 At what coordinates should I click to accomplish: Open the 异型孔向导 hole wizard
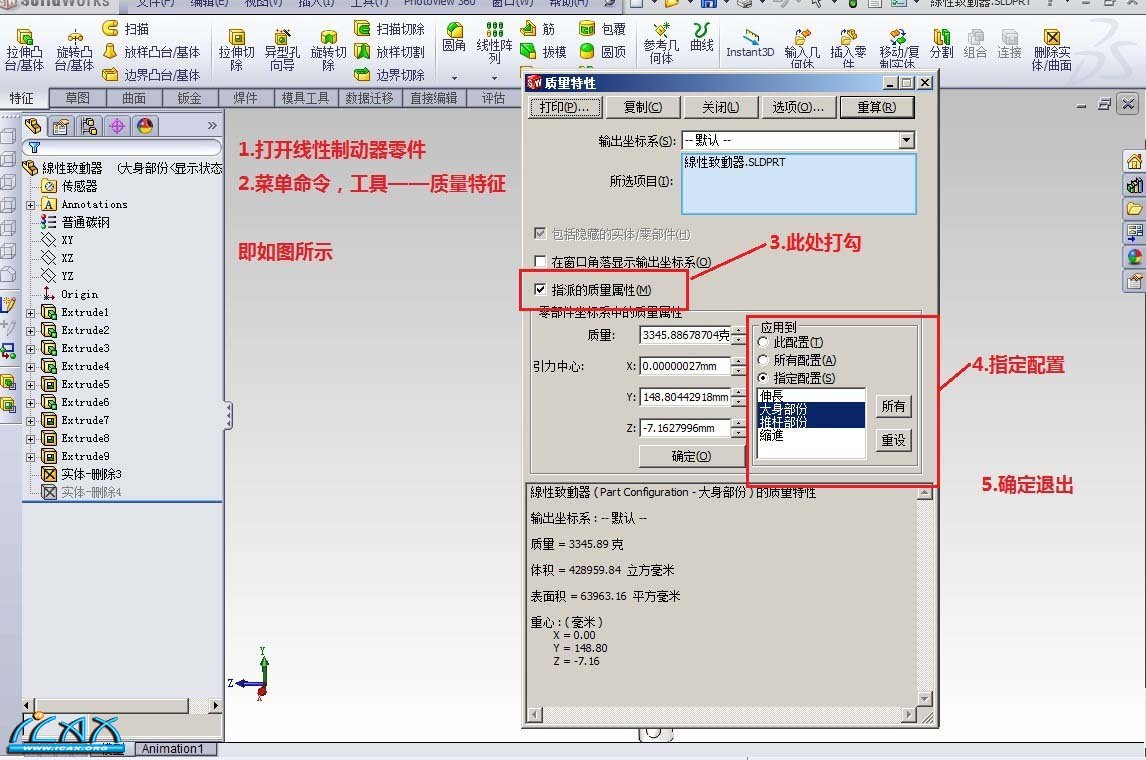tap(281, 50)
